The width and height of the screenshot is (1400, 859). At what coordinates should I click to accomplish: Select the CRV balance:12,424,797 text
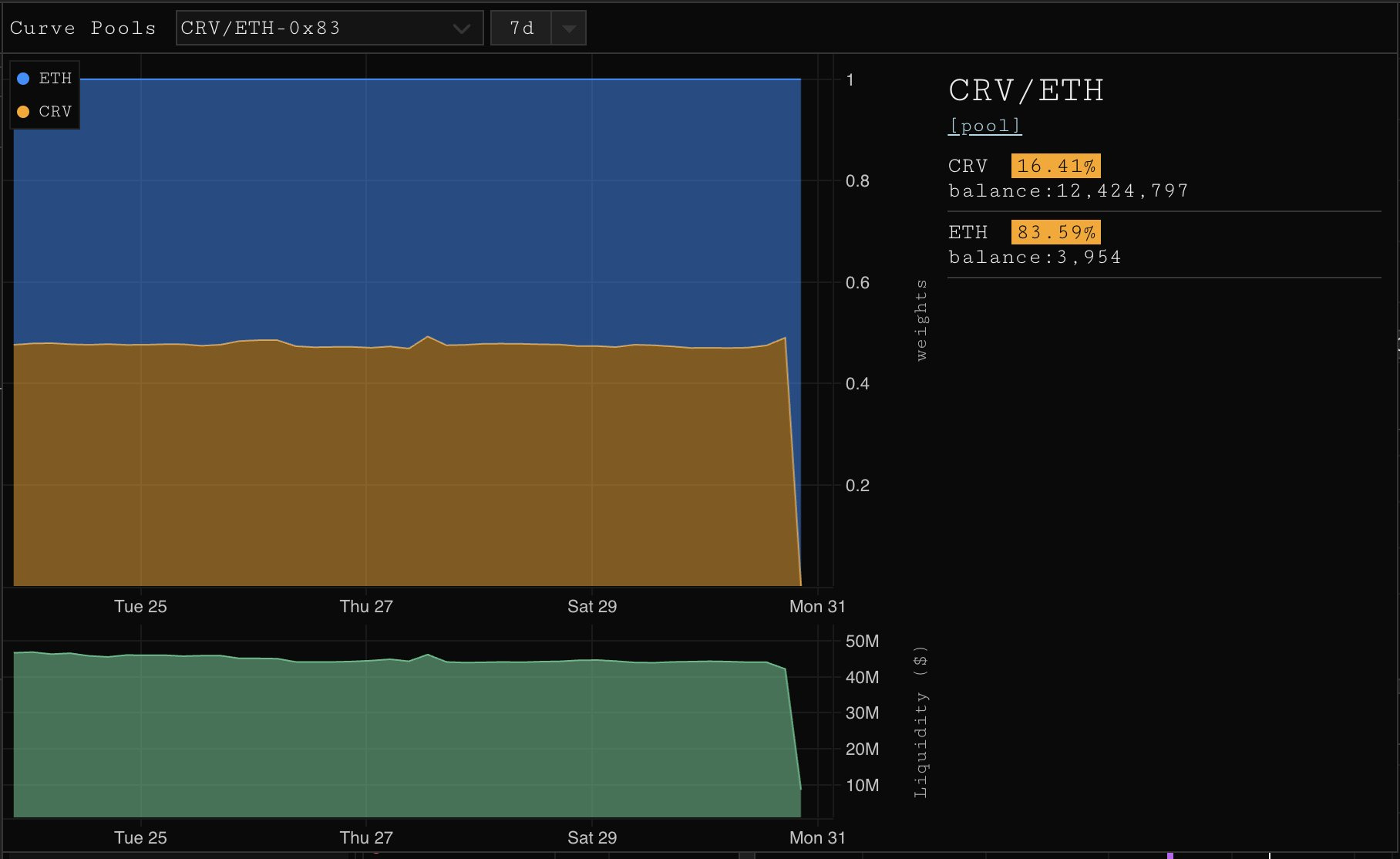click(1069, 190)
